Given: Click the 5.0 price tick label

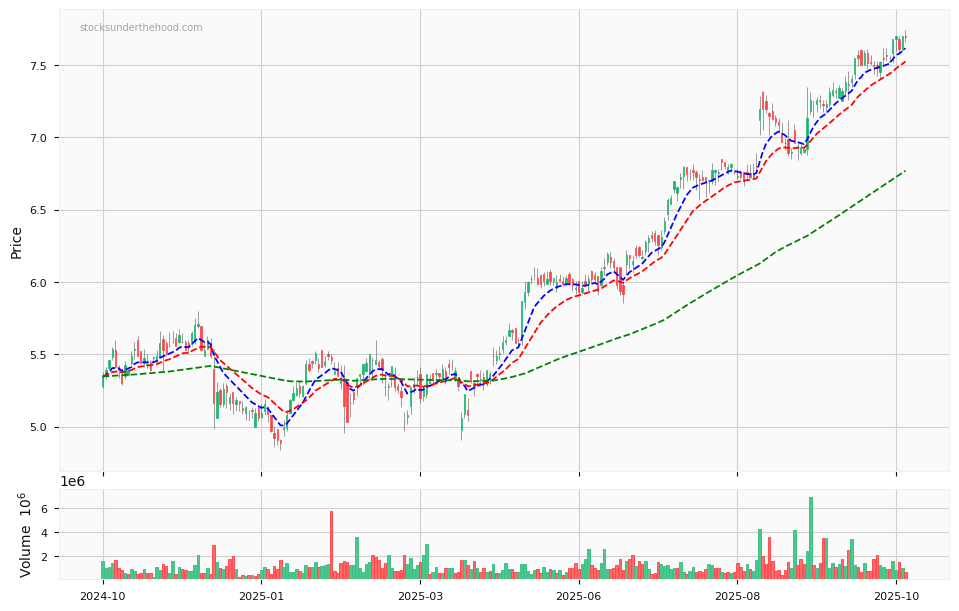Looking at the screenshot, I should [x=37, y=428].
